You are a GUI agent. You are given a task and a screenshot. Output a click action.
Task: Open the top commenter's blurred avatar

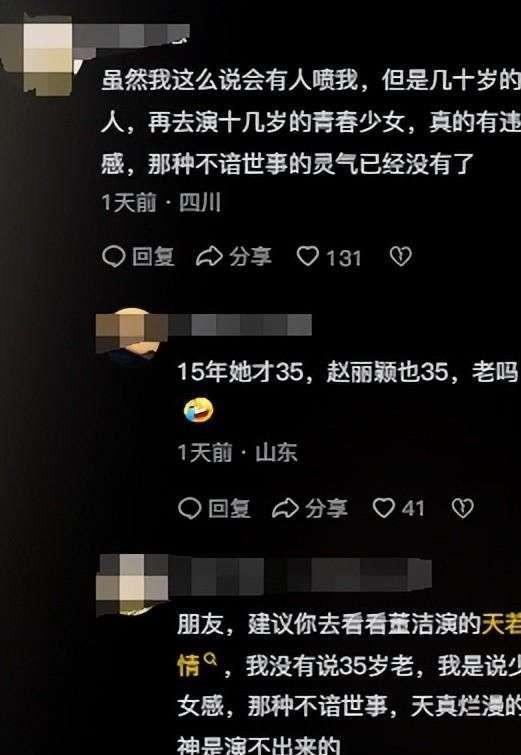47,54
